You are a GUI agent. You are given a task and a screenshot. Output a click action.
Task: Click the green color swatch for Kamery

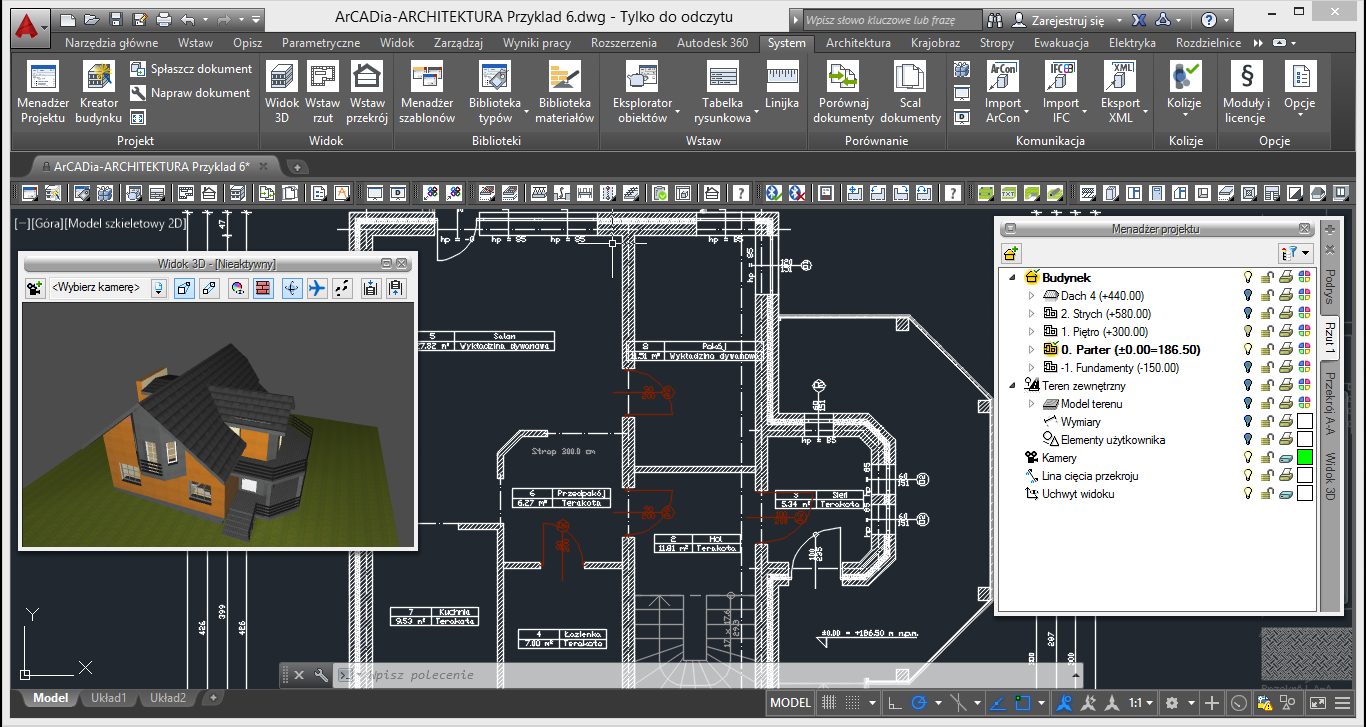1305,458
